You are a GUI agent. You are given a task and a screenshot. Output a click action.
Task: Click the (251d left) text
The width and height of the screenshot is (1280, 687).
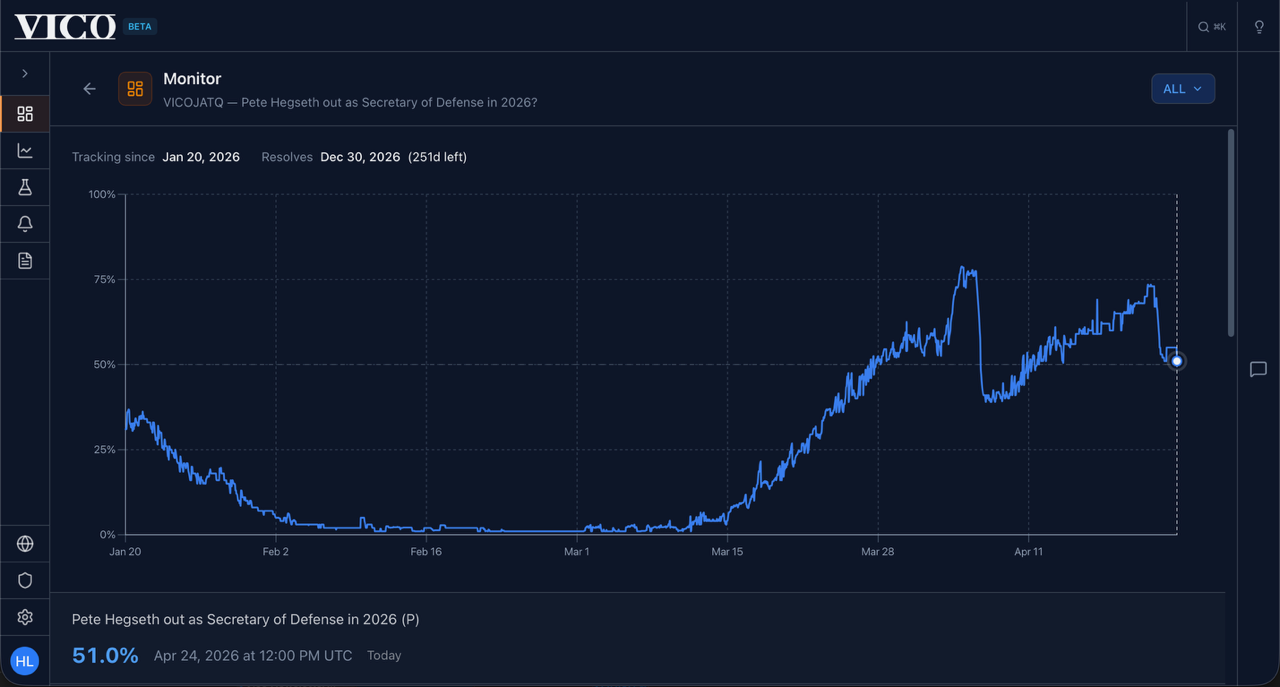tap(437, 157)
